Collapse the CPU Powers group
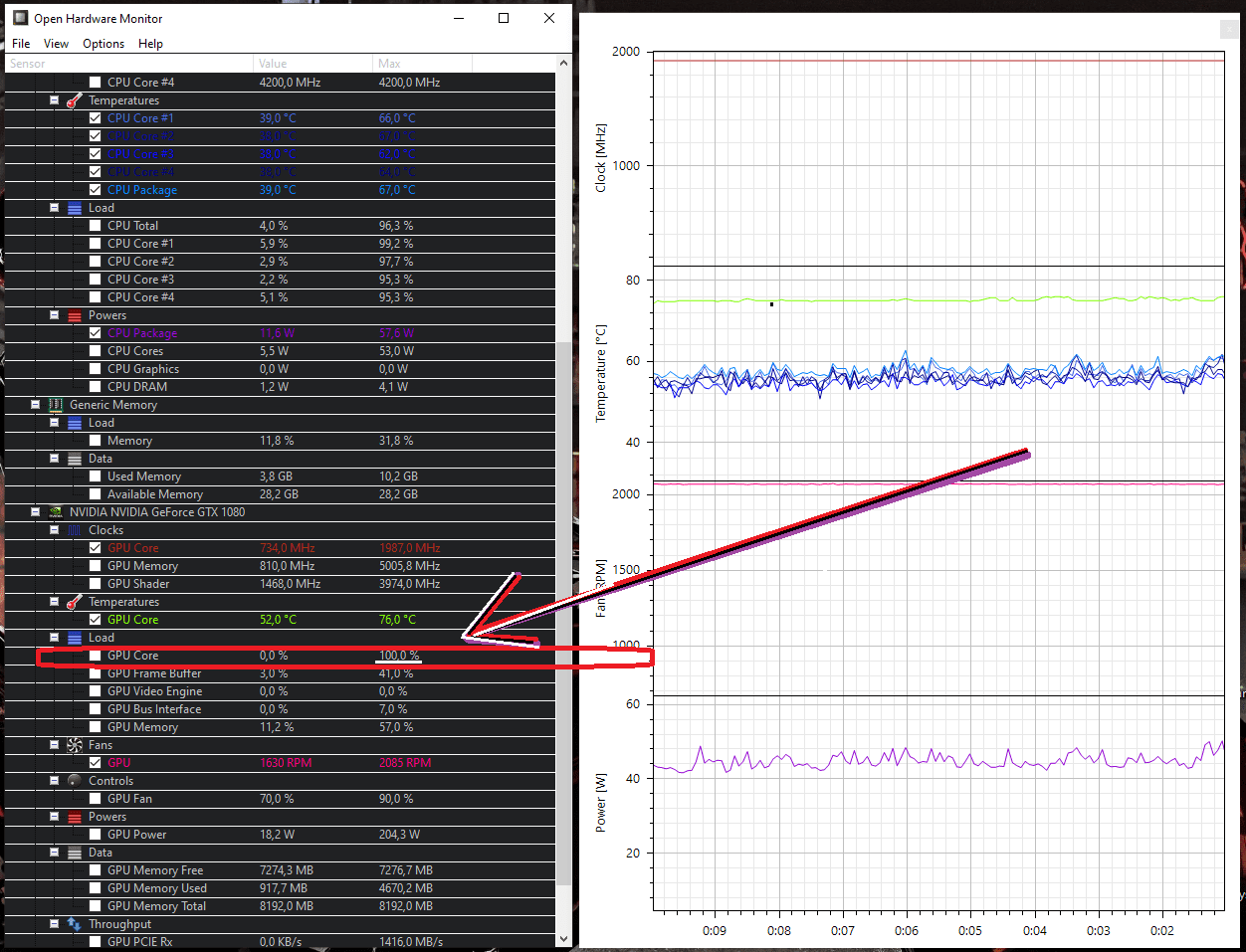 click(x=55, y=315)
